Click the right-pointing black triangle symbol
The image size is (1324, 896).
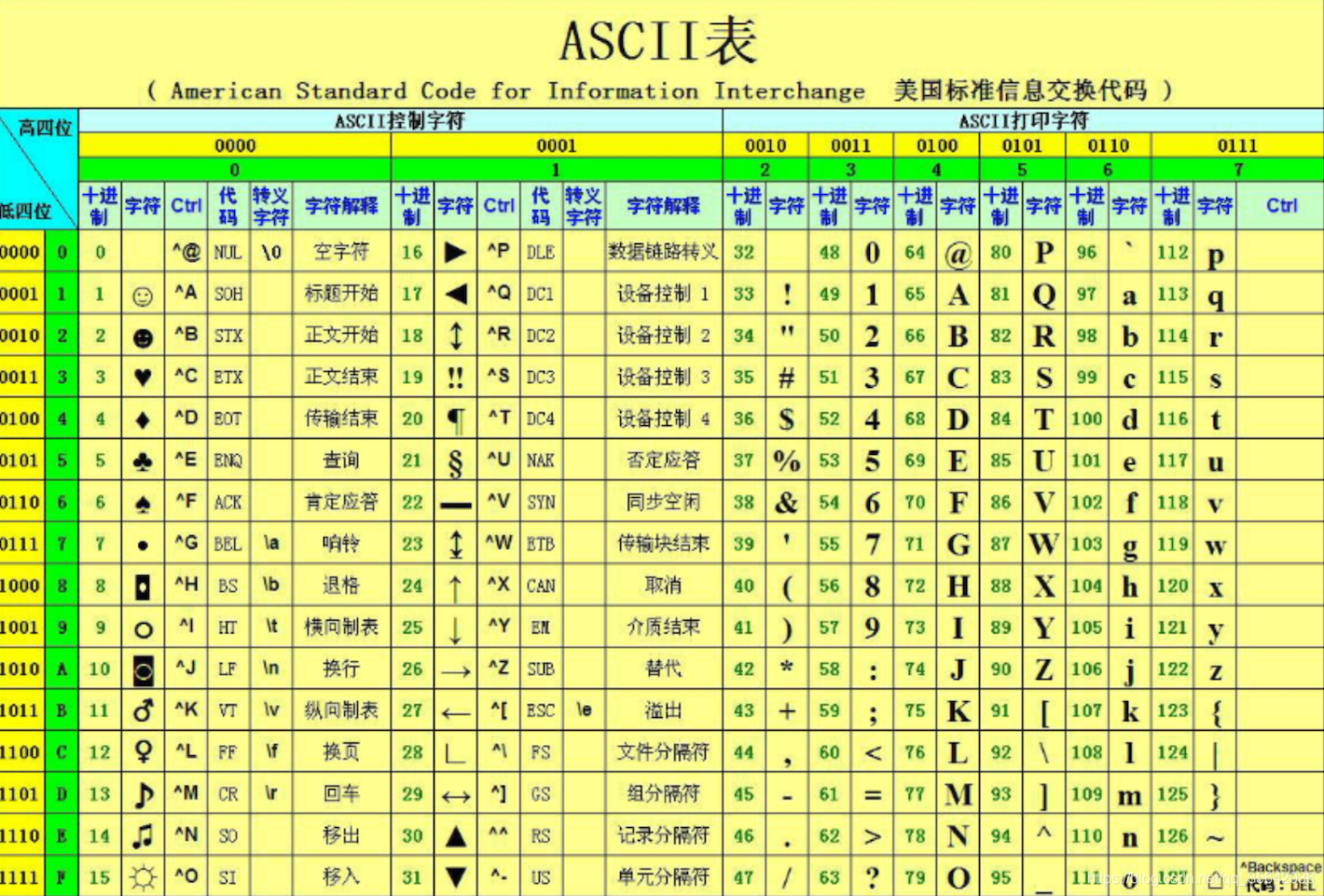pos(456,252)
